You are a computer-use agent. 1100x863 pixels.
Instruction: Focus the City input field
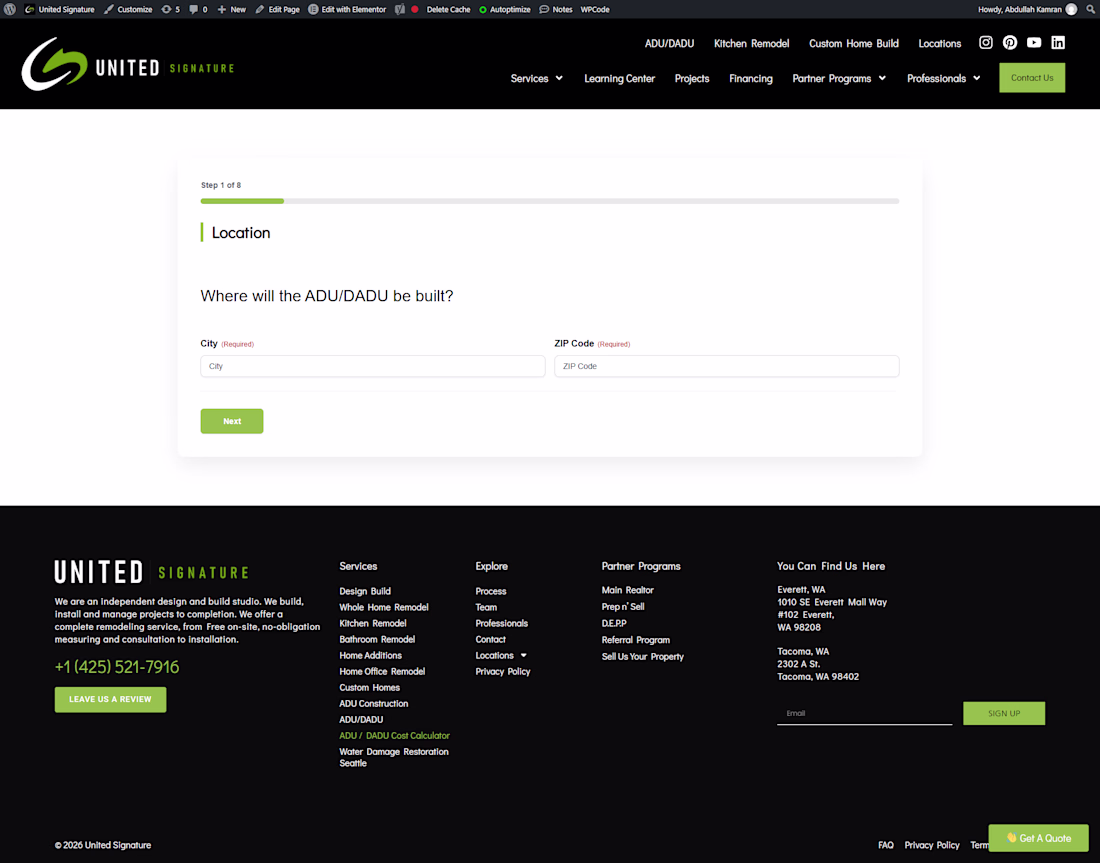(373, 366)
